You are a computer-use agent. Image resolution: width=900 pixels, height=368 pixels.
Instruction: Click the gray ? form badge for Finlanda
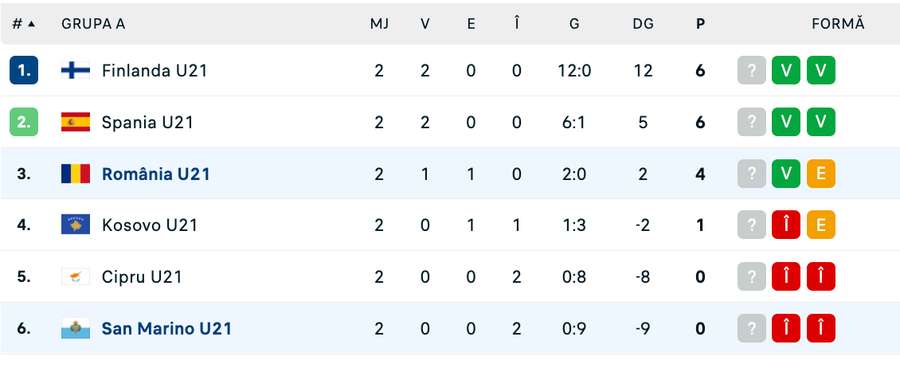click(x=752, y=71)
